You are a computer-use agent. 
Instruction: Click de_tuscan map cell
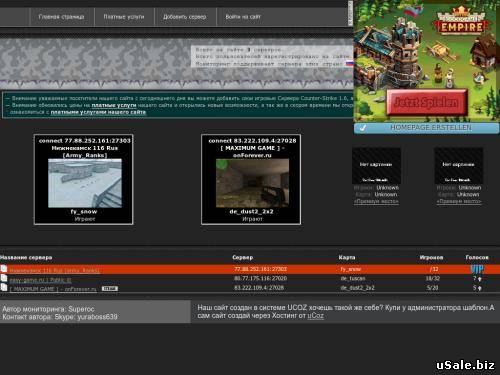[353, 278]
